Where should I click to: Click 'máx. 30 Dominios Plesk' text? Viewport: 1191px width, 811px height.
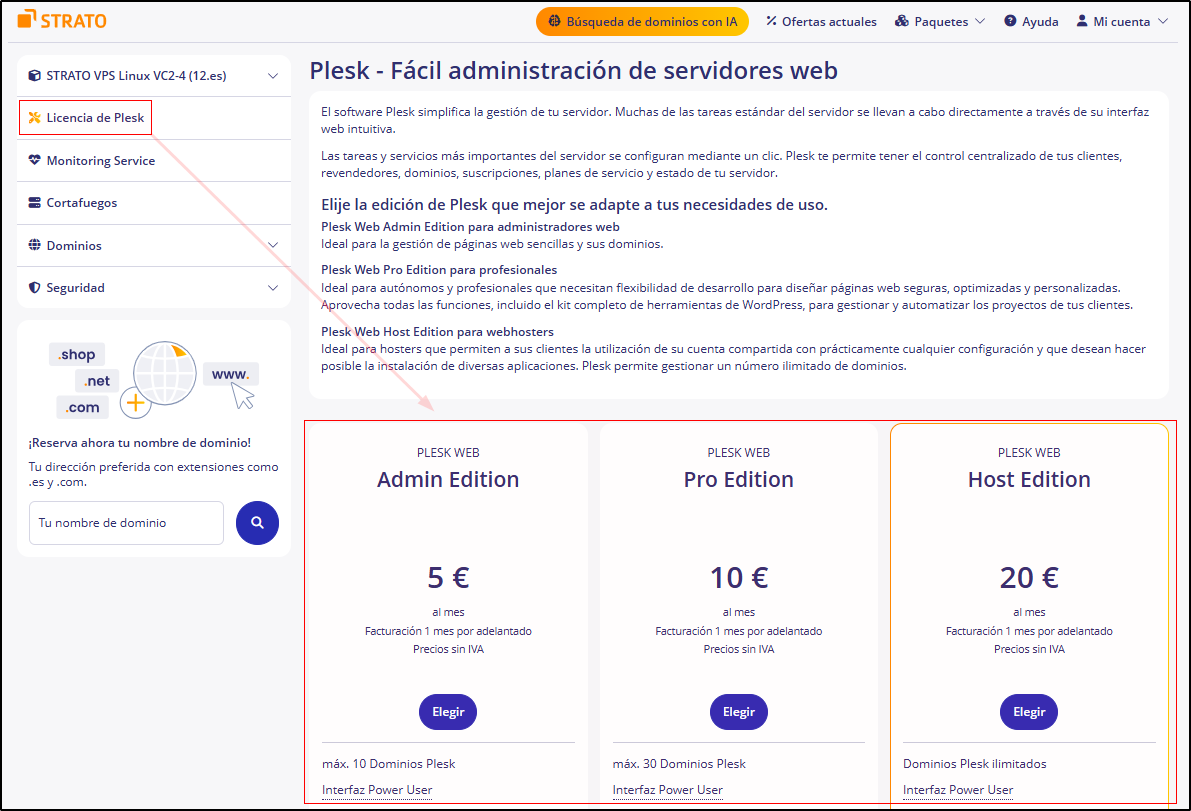[679, 764]
